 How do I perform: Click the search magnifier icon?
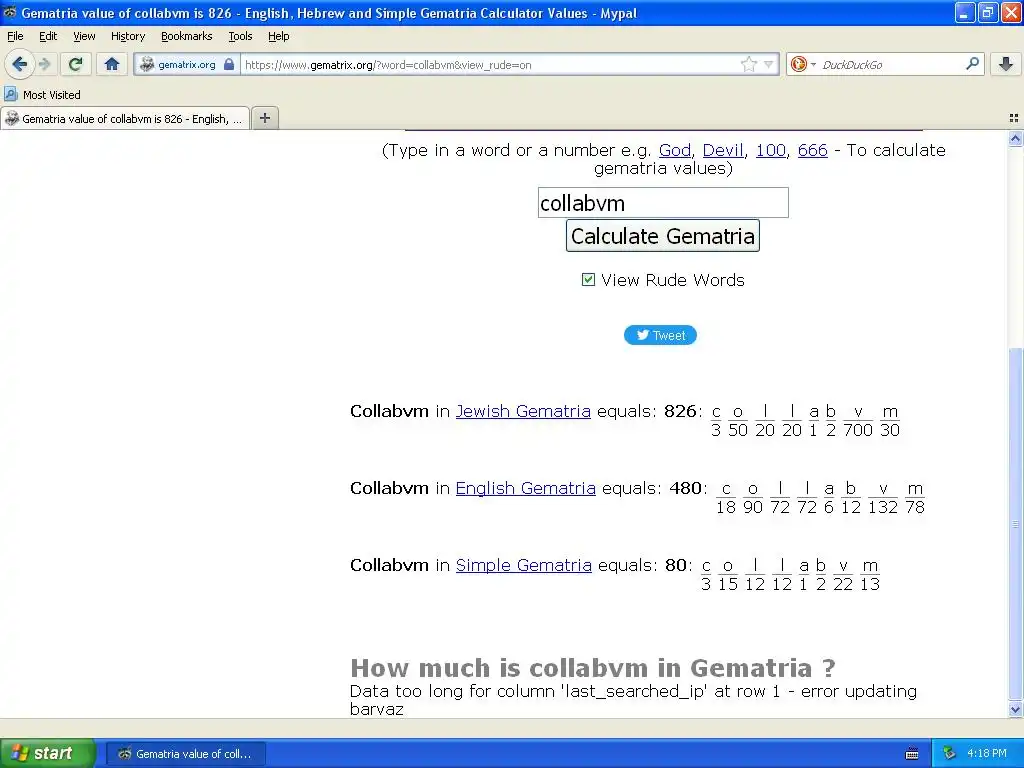pos(972,63)
